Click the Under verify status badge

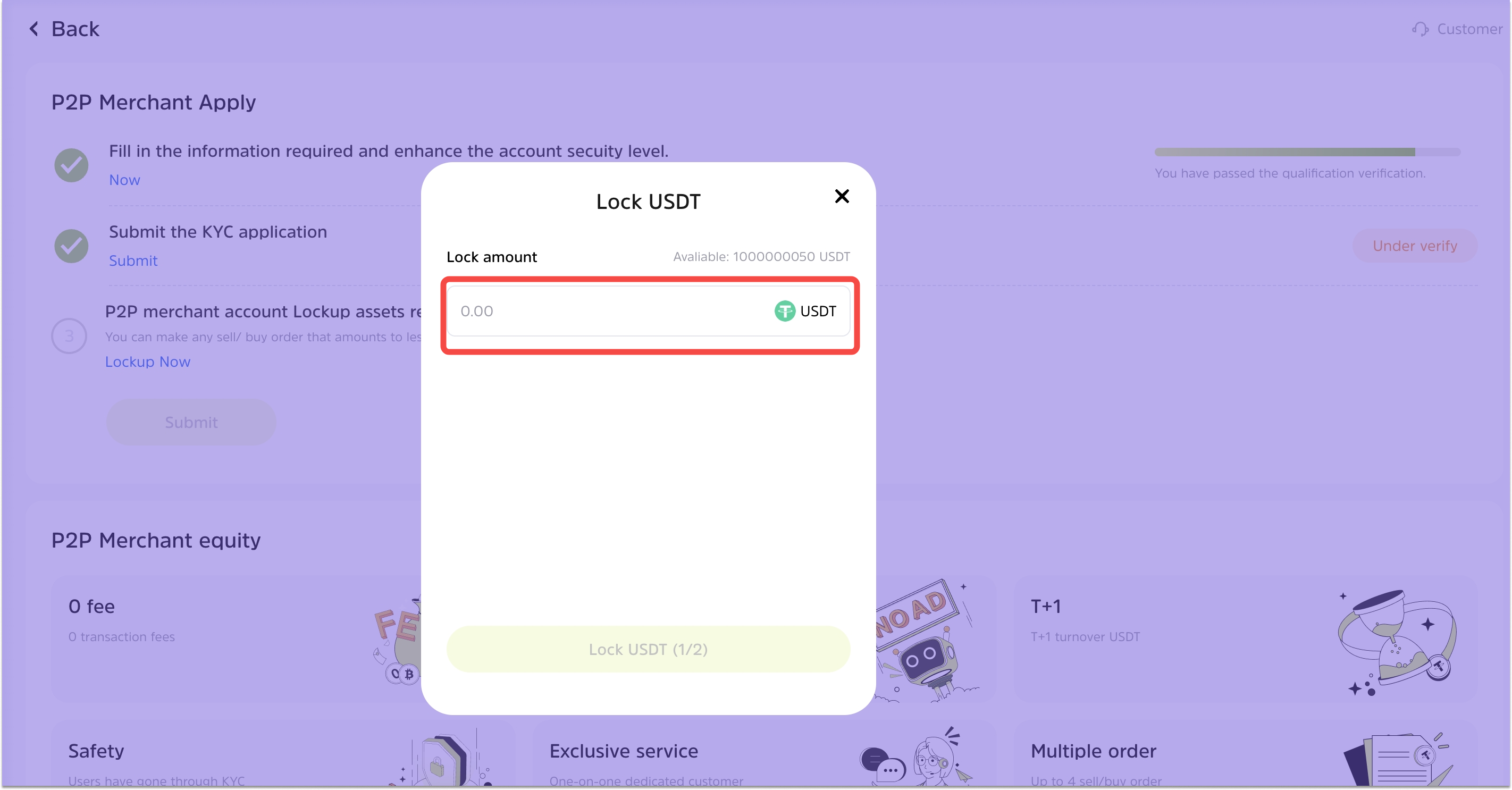click(x=1415, y=246)
